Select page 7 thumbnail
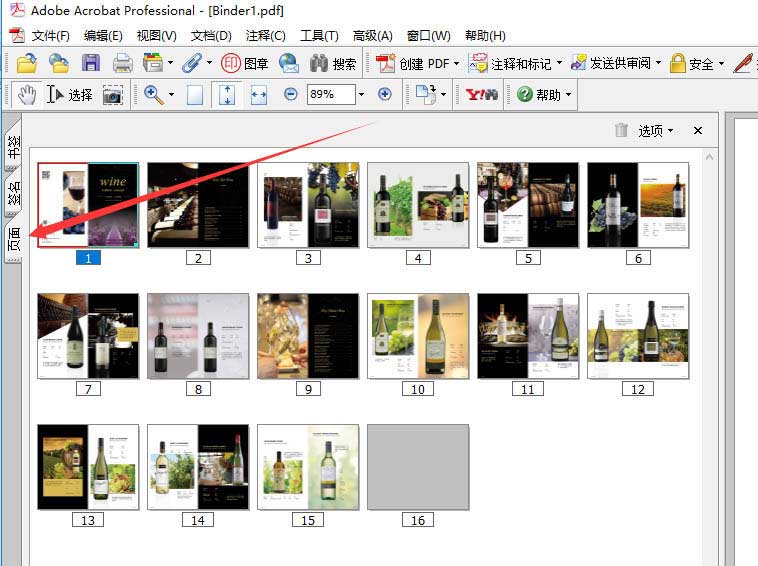The width and height of the screenshot is (758, 566). [x=88, y=336]
